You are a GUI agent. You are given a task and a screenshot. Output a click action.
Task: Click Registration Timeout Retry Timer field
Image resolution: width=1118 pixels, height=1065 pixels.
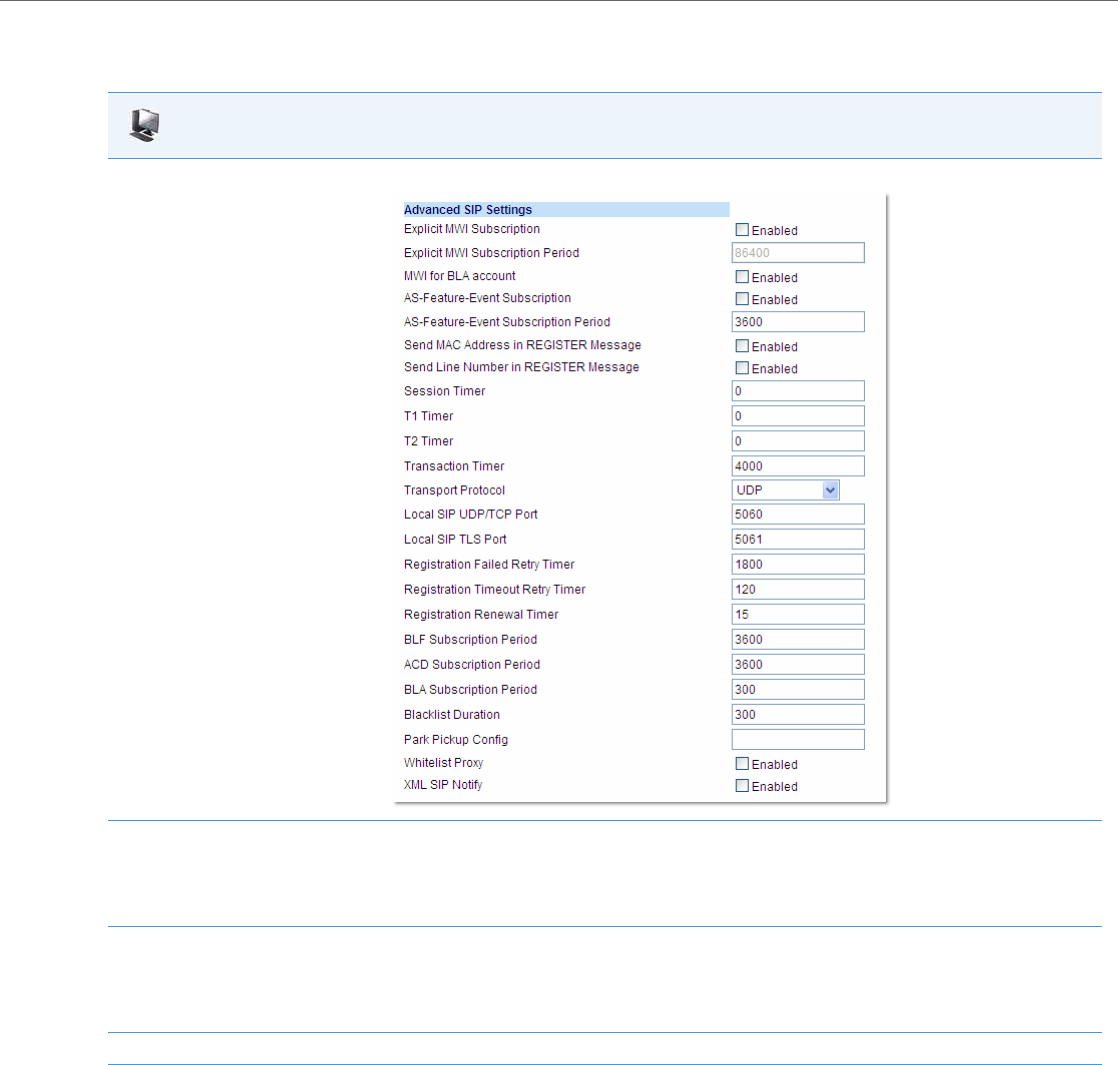(798, 589)
